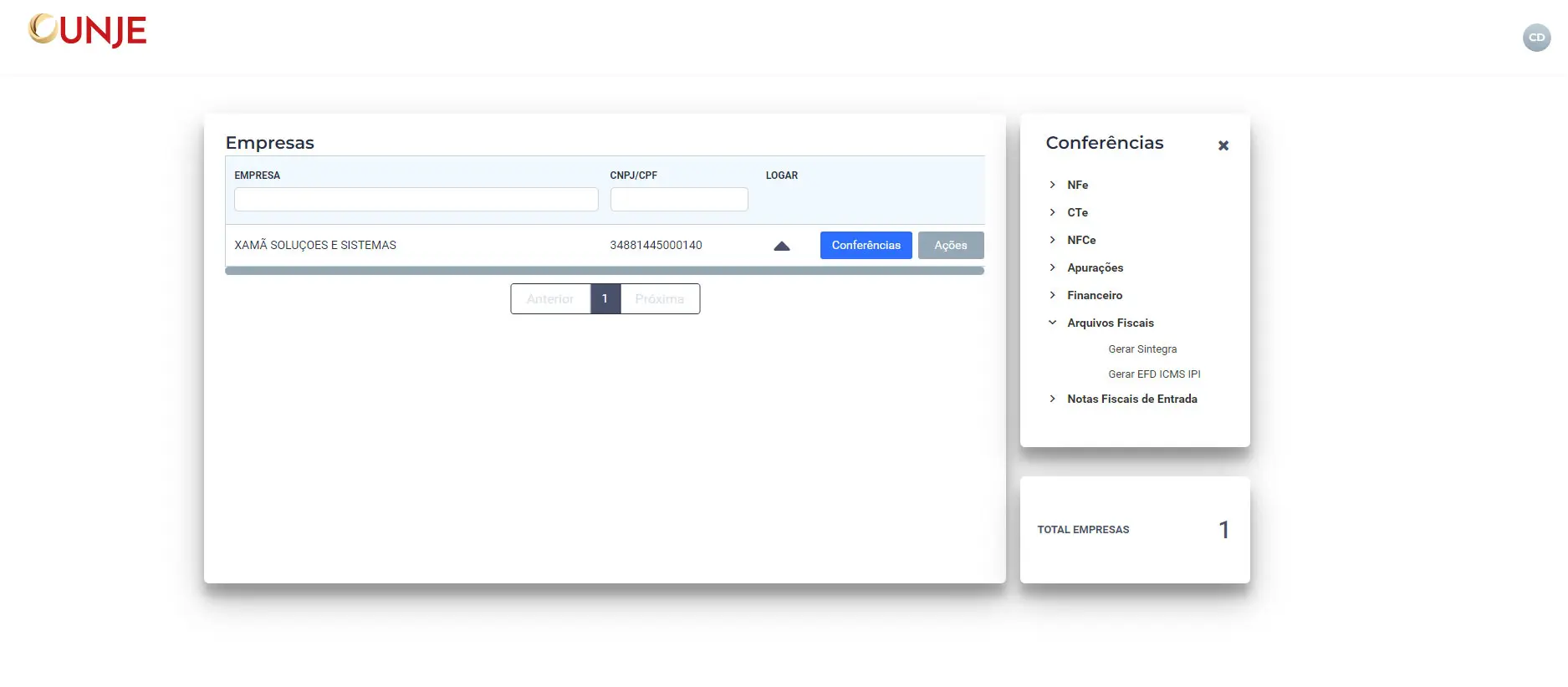
Task: Click the UNJE logo
Action: [x=88, y=31]
